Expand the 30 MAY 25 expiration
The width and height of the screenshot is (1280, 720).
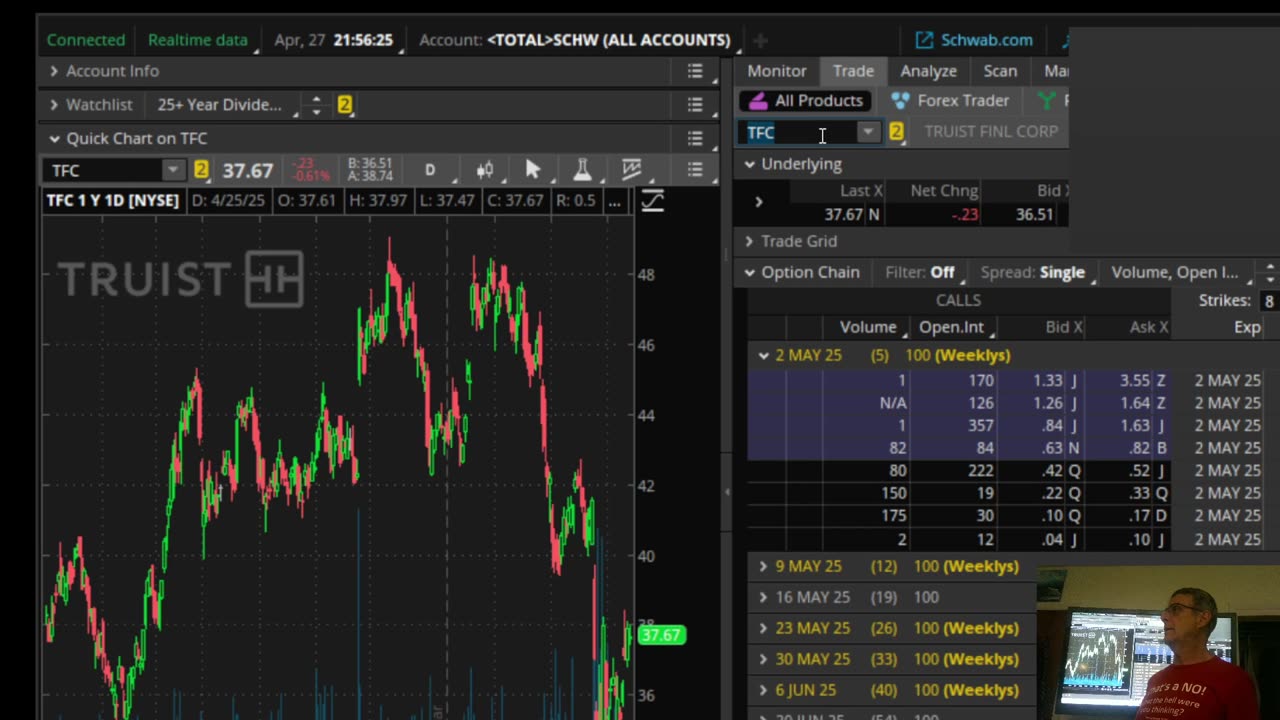[x=763, y=659]
